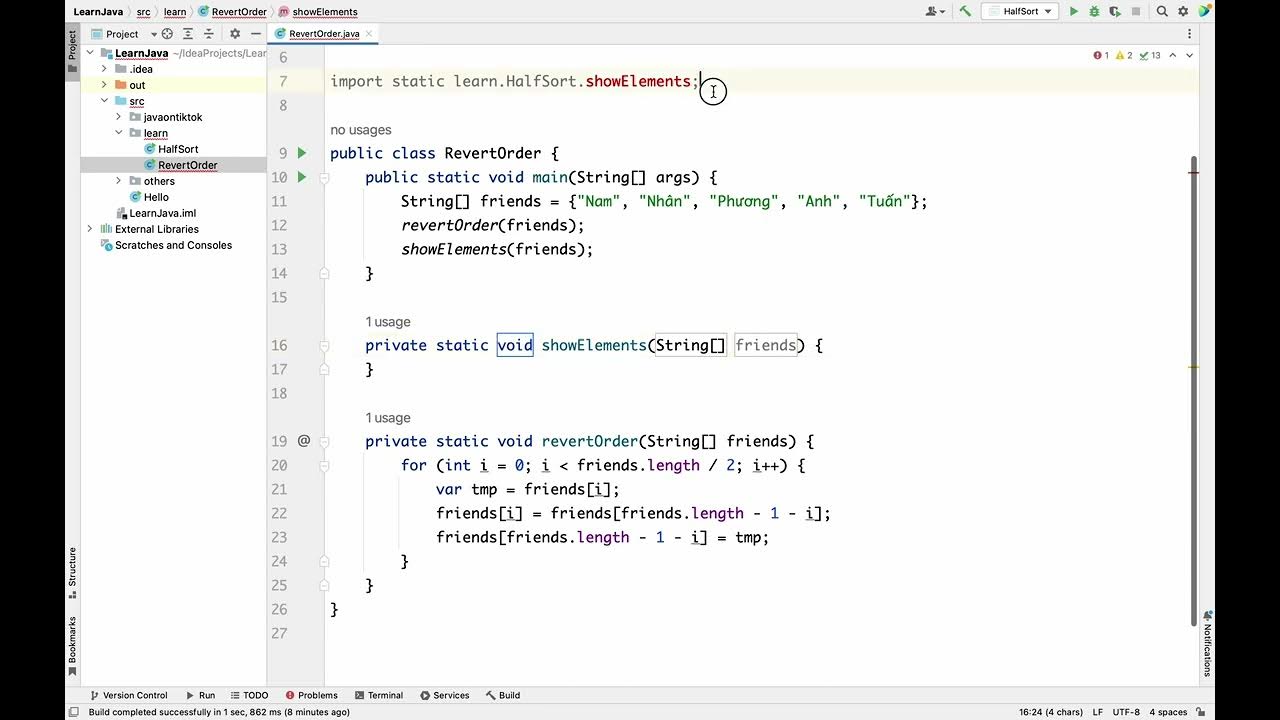The image size is (1280, 720).
Task: Collapse the src folder
Action: point(104,101)
